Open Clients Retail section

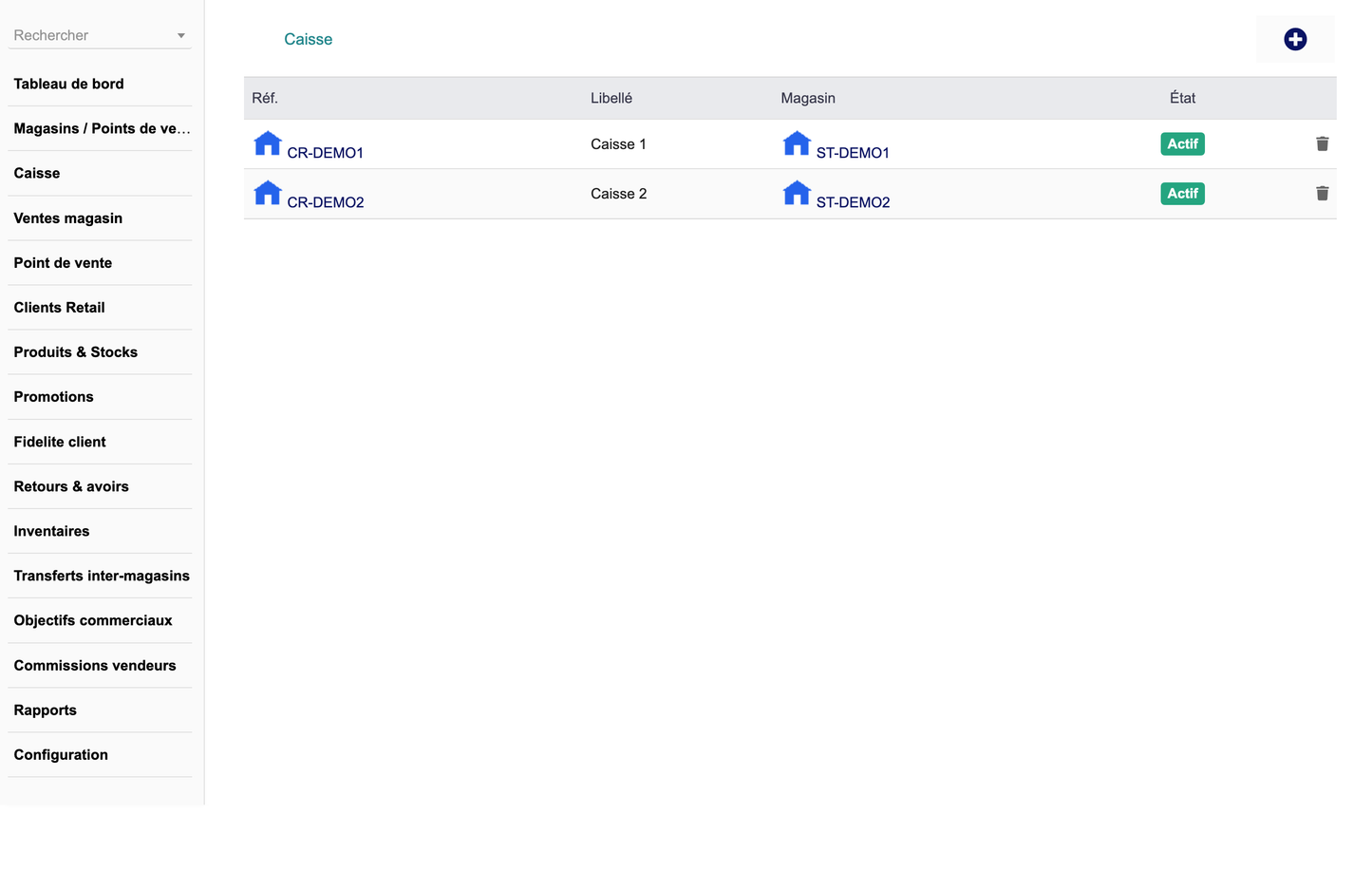point(59,307)
